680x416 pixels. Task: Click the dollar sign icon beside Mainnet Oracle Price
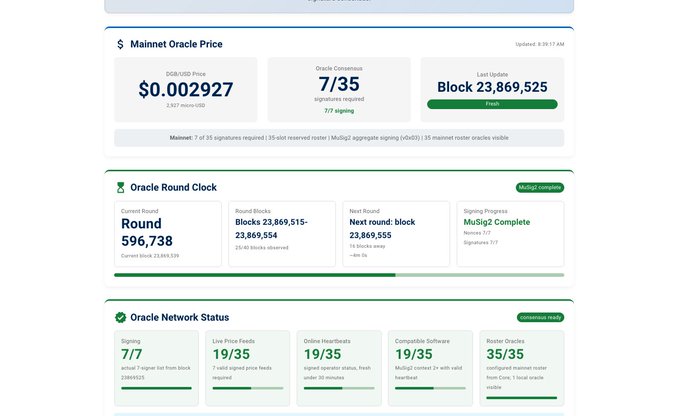click(x=120, y=44)
